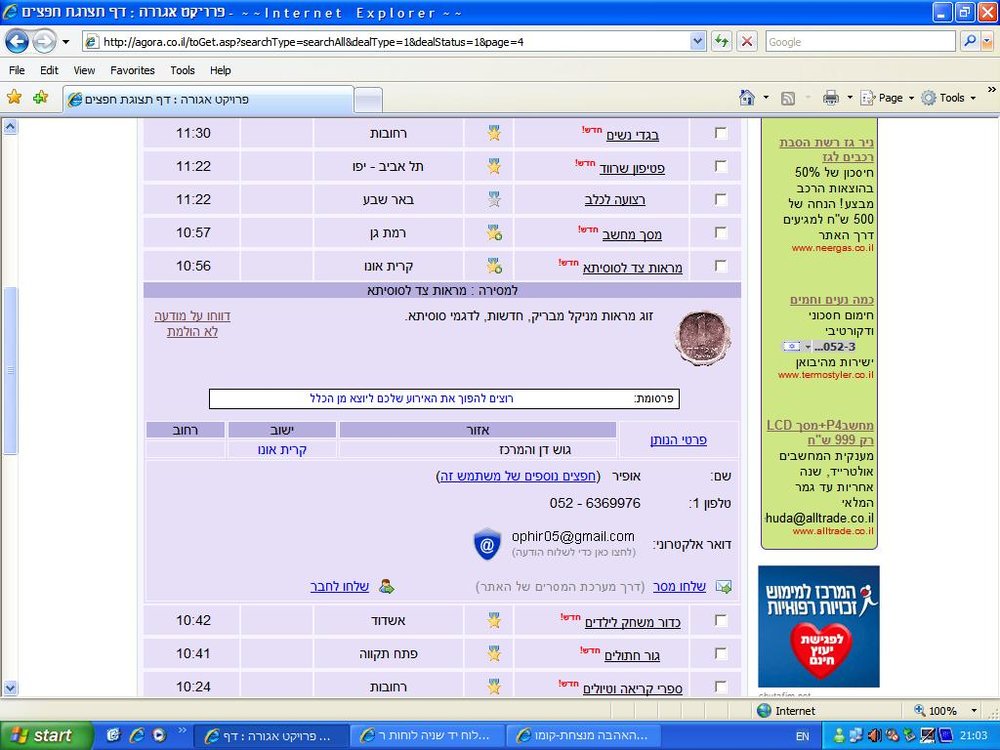Click the ophir05@gmail.com email address
Image resolution: width=1000 pixels, height=750 pixels.
pos(573,536)
